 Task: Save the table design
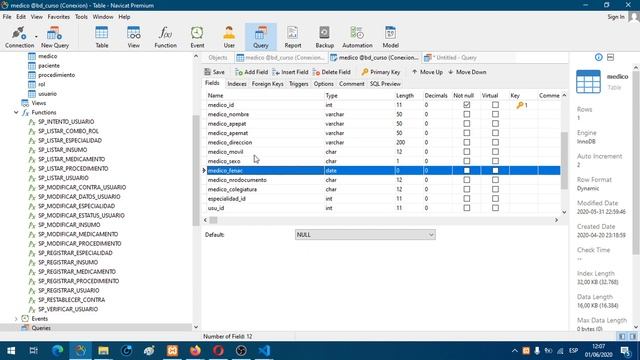214,72
